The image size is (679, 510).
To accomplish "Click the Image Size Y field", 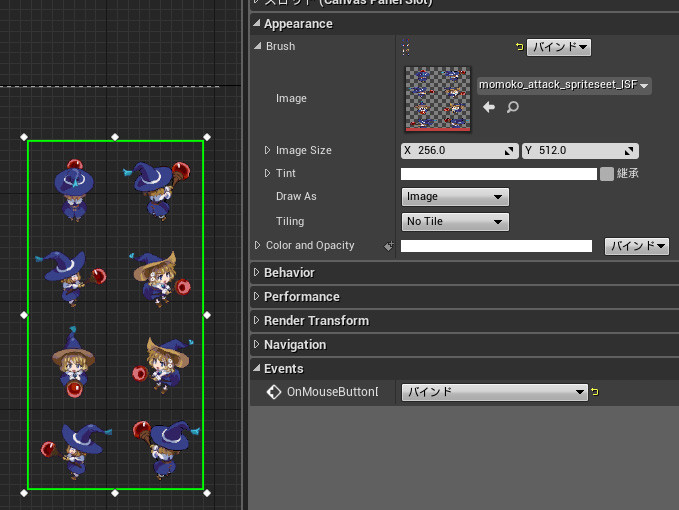I will (580, 151).
